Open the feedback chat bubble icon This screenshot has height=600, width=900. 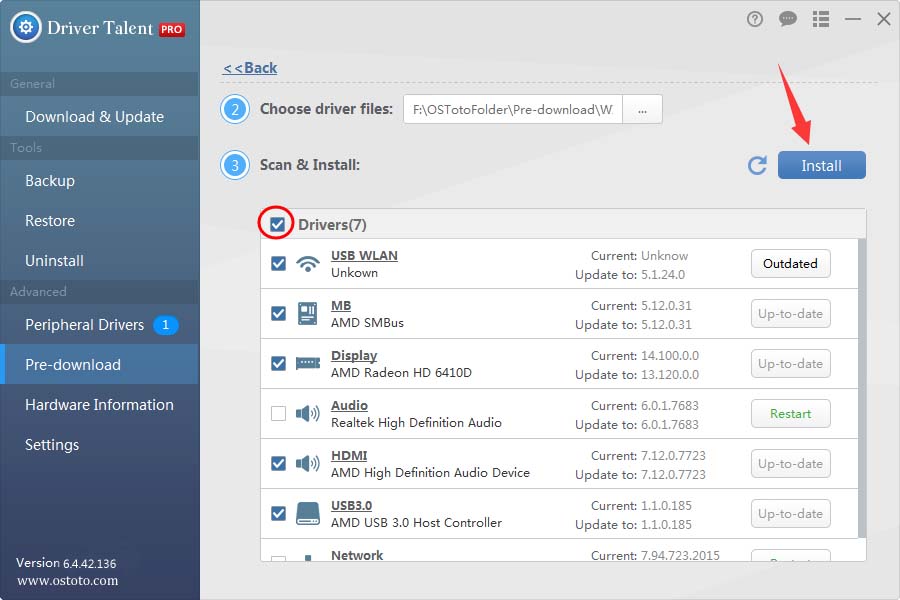[x=788, y=20]
